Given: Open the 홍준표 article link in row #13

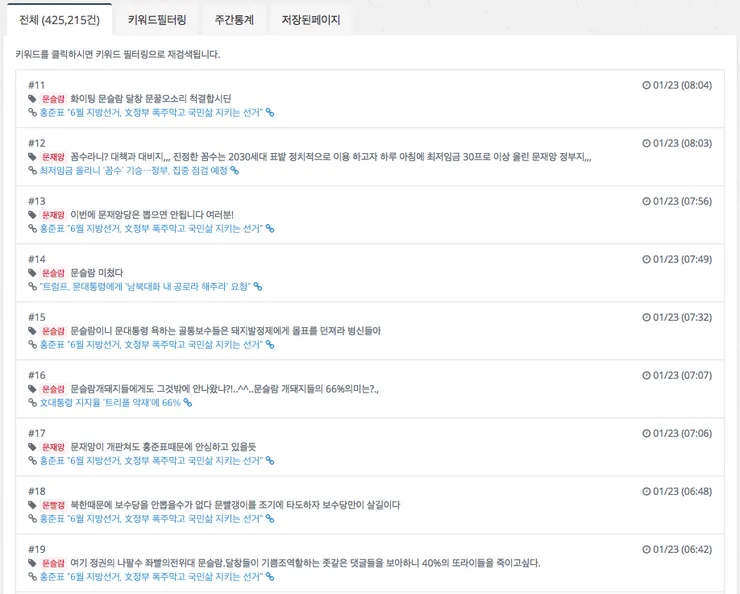Looking at the screenshot, I should point(151,228).
